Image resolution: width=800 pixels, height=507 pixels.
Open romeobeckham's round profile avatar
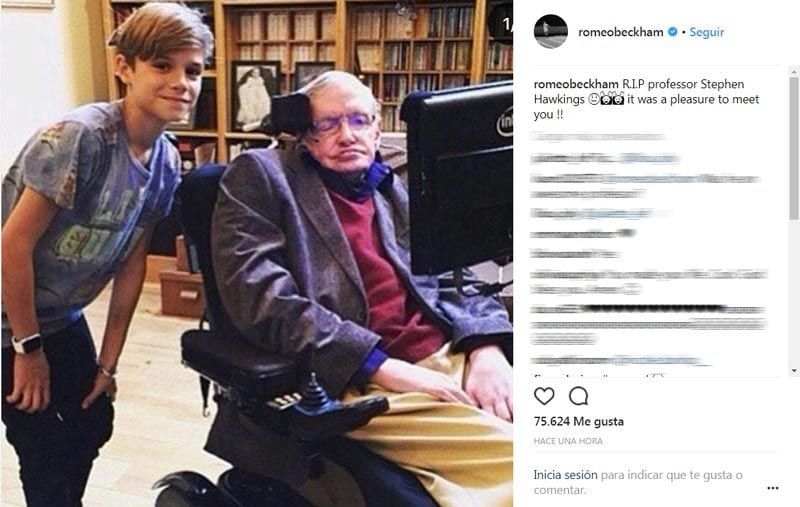(551, 32)
